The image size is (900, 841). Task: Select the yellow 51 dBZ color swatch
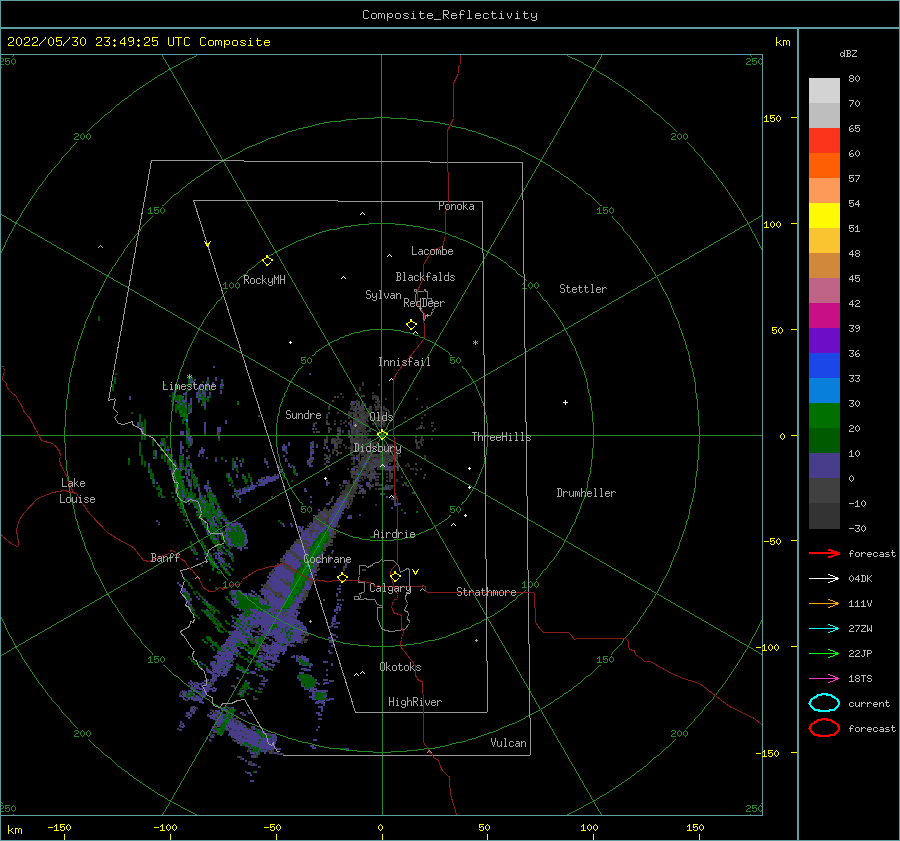click(x=824, y=216)
